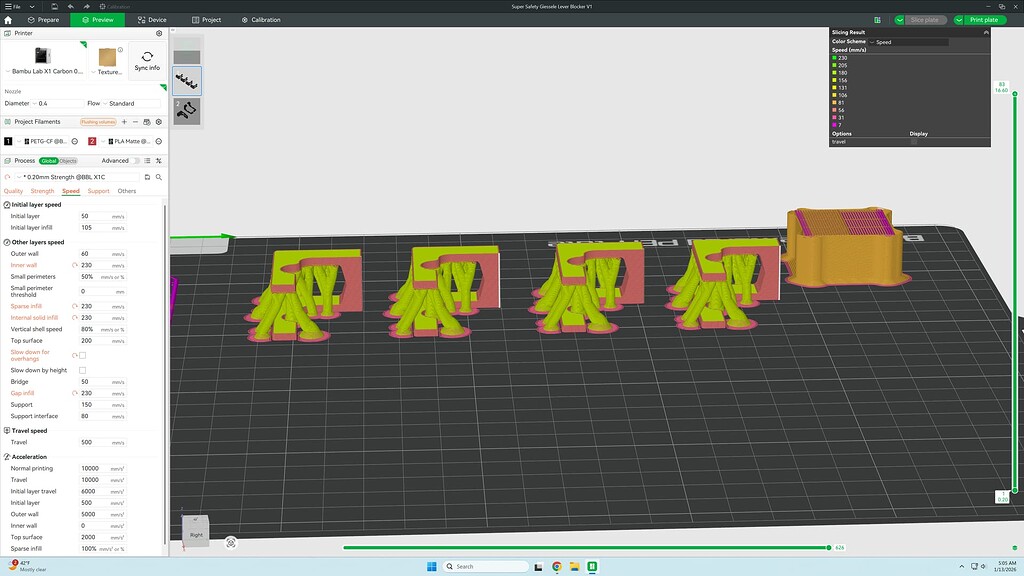The width and height of the screenshot is (1024, 576).
Task: Undo the last action with the undo arrow
Action: (x=71, y=7)
